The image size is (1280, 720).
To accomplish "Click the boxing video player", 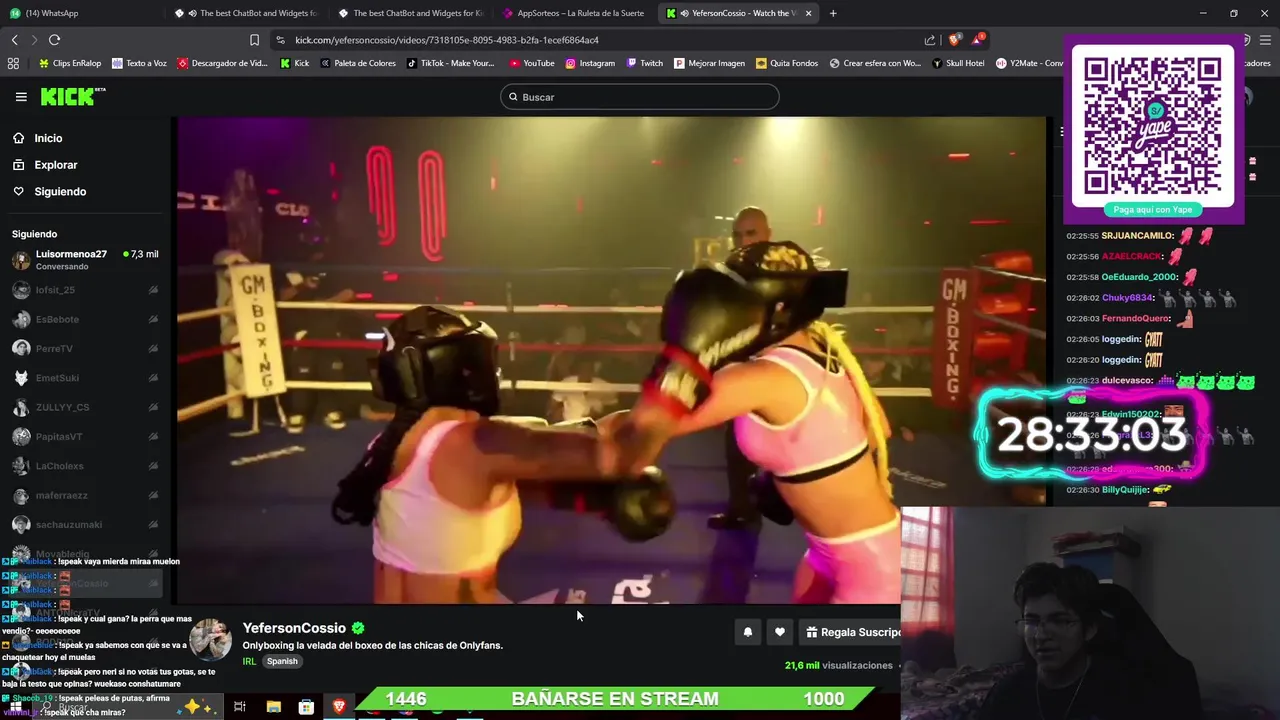I will [x=610, y=360].
